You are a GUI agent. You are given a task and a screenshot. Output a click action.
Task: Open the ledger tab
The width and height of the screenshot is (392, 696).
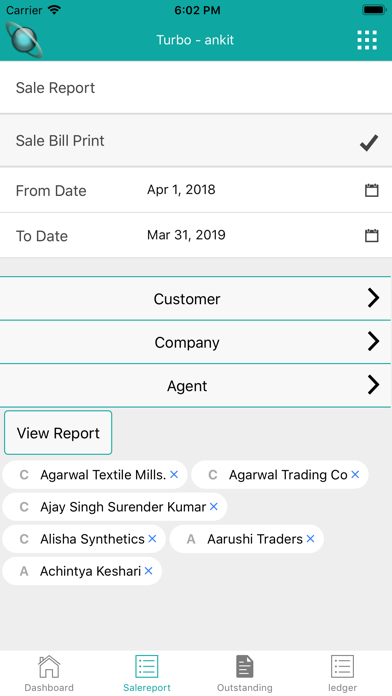click(x=342, y=673)
